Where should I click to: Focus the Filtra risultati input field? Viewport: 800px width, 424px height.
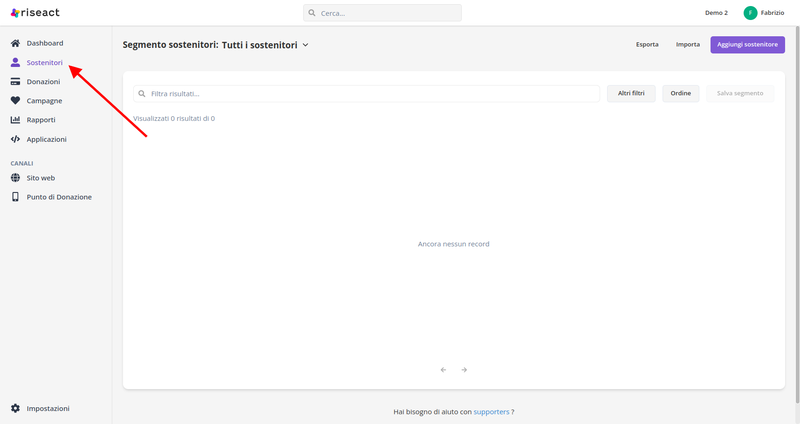[x=370, y=93]
